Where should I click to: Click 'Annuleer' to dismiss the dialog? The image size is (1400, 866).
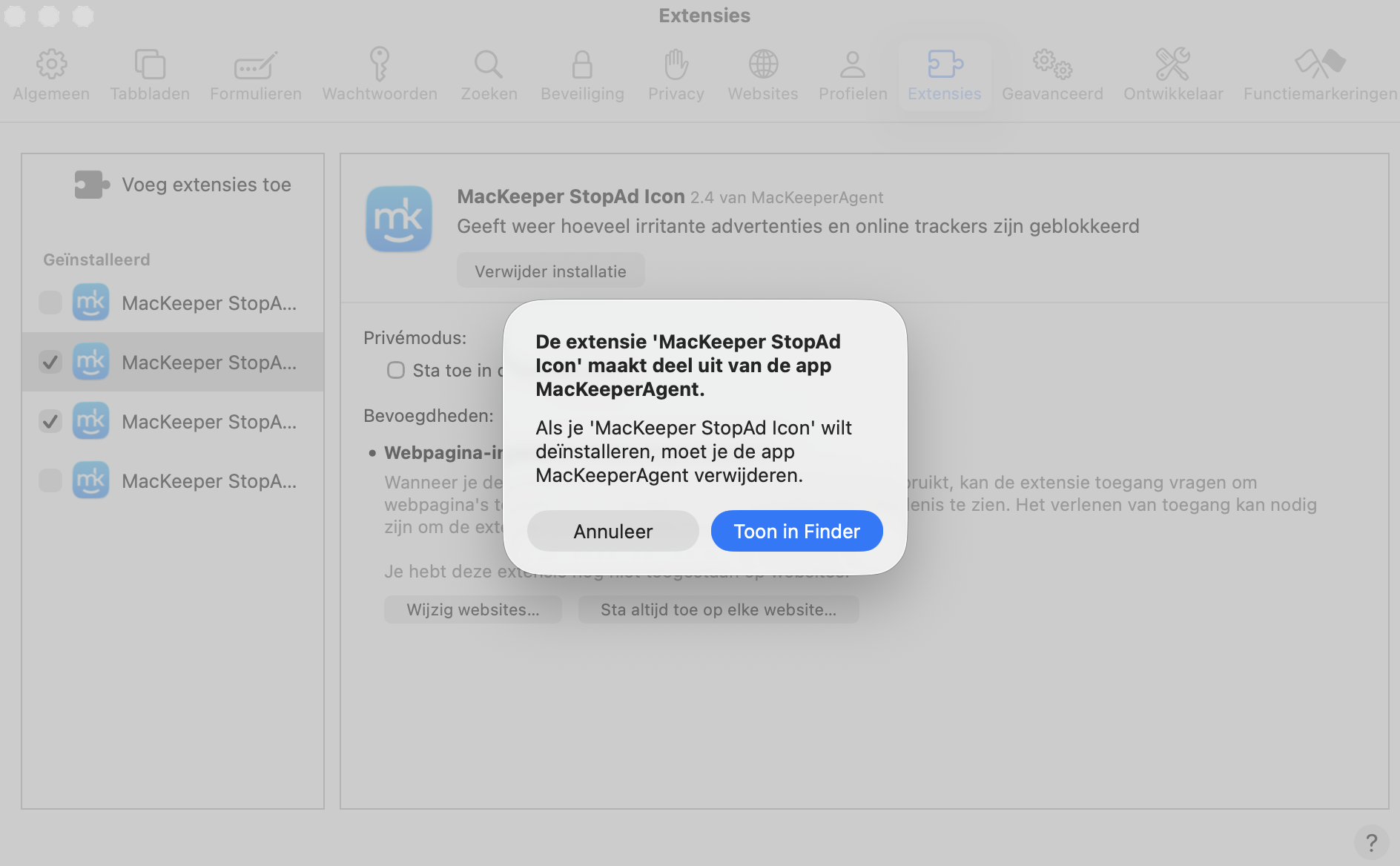612,531
